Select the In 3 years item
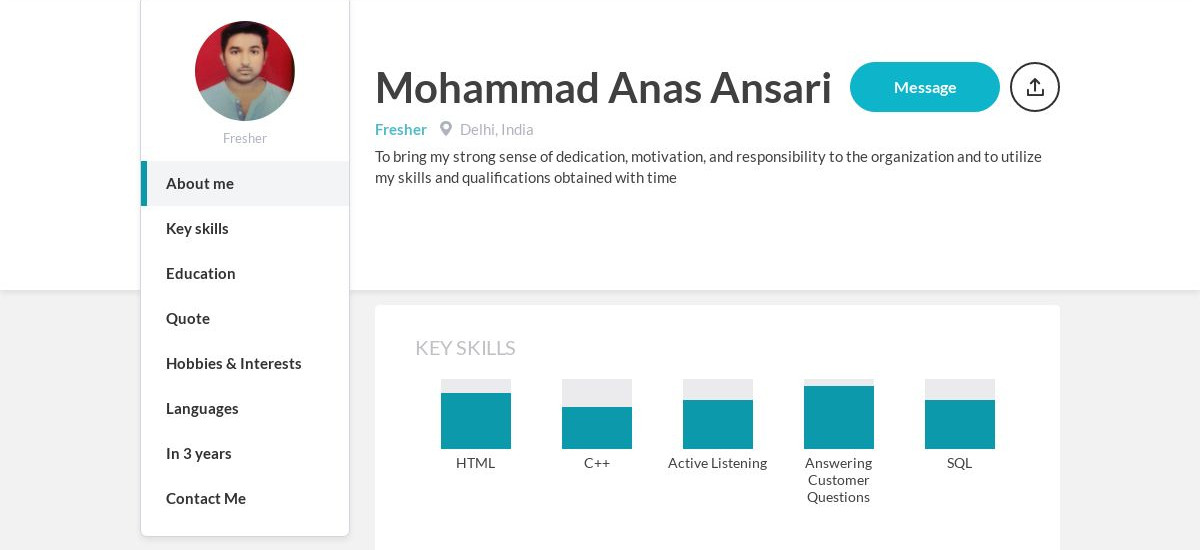 point(245,453)
